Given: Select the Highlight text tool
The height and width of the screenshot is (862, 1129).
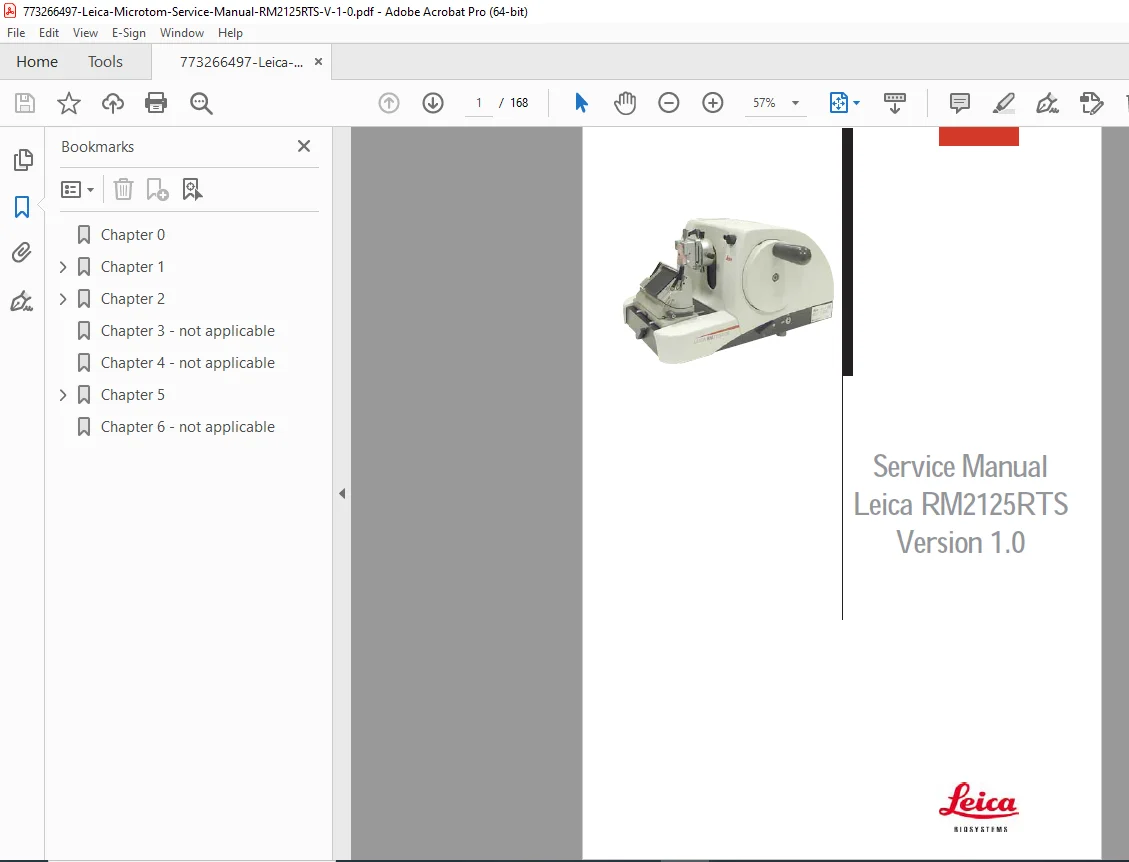Looking at the screenshot, I should coord(1004,103).
